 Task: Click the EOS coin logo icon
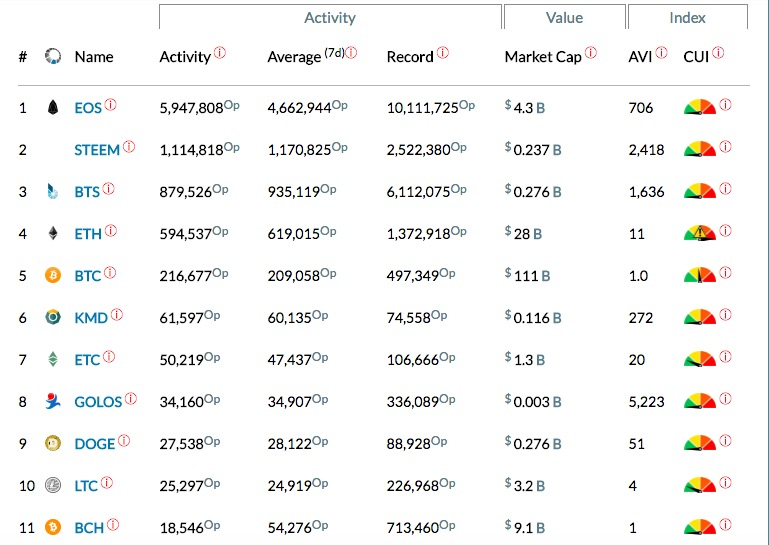point(53,107)
